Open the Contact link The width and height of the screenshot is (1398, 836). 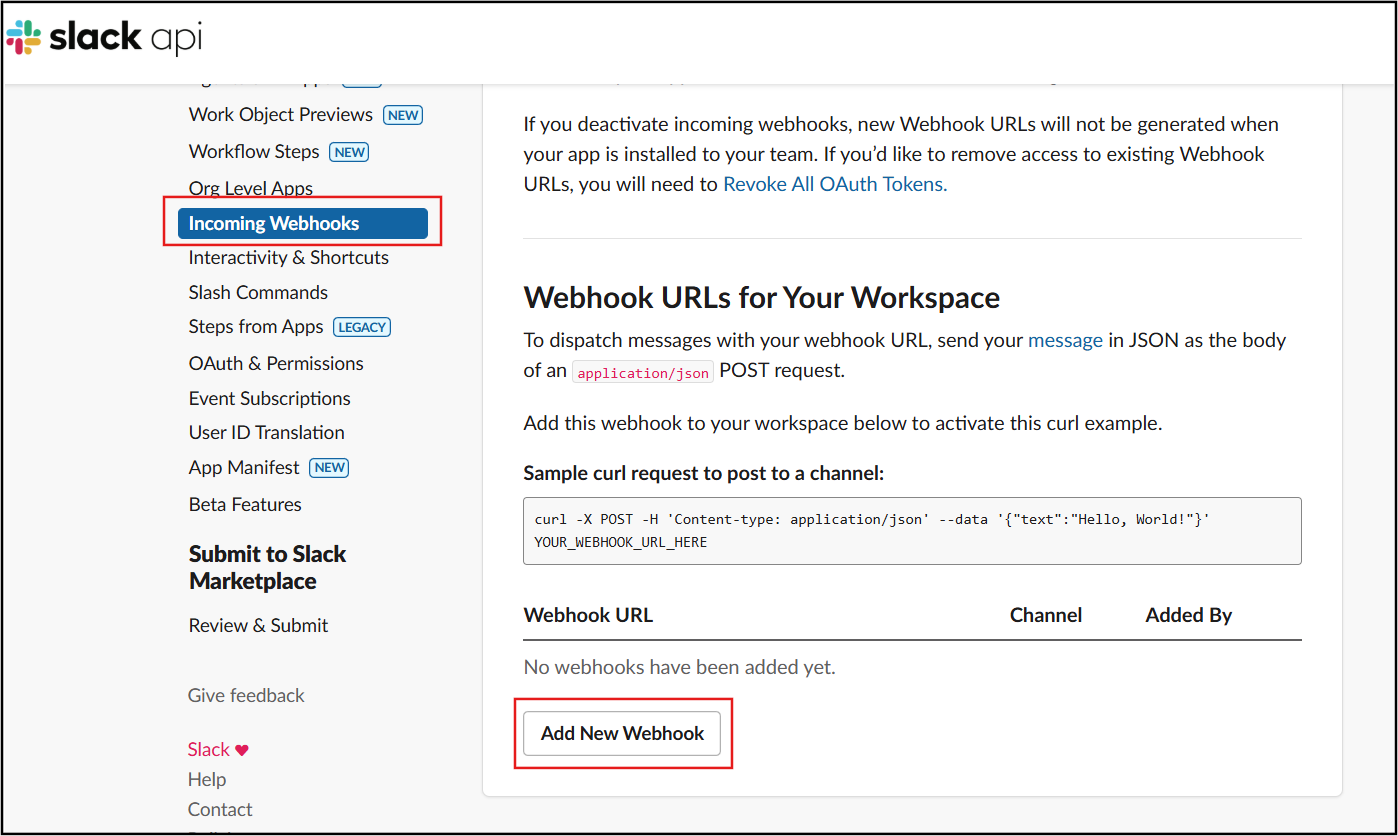(220, 810)
